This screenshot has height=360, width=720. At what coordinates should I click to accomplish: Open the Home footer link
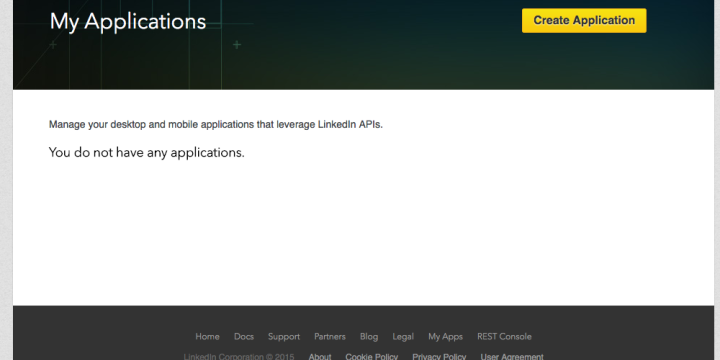tap(207, 337)
